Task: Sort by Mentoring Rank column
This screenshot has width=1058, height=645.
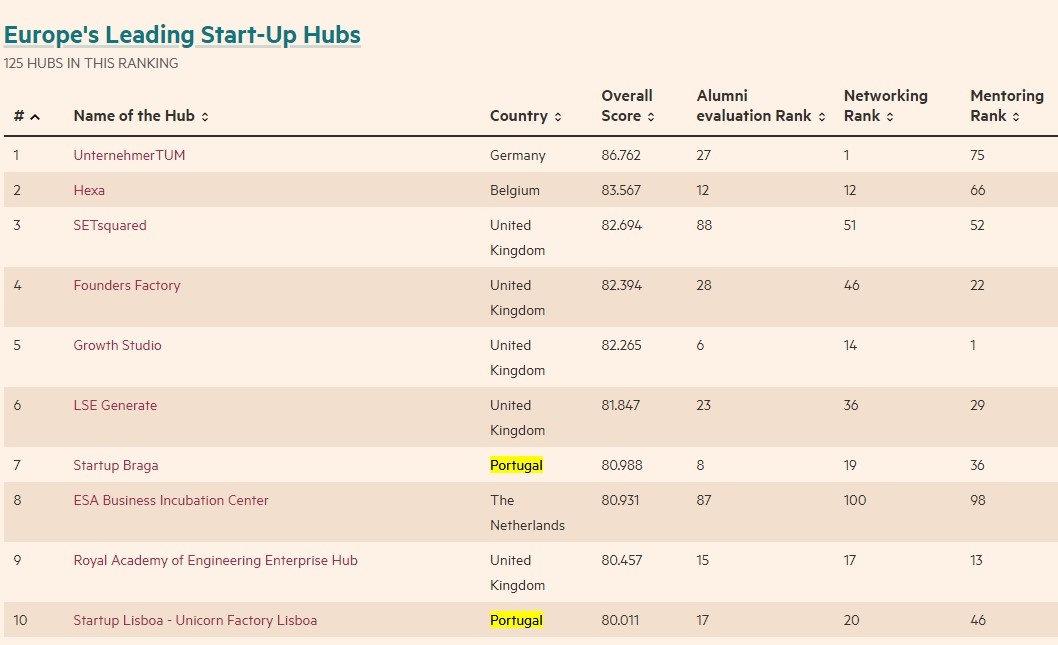Action: (1016, 117)
